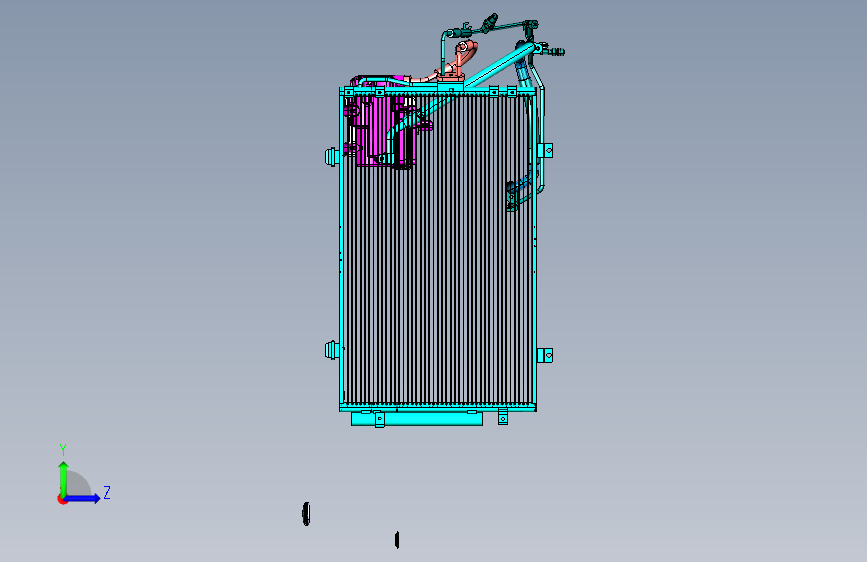Click the gray quarter-circle plane of the triad
The width and height of the screenshot is (867, 562).
pyautogui.click(x=79, y=485)
